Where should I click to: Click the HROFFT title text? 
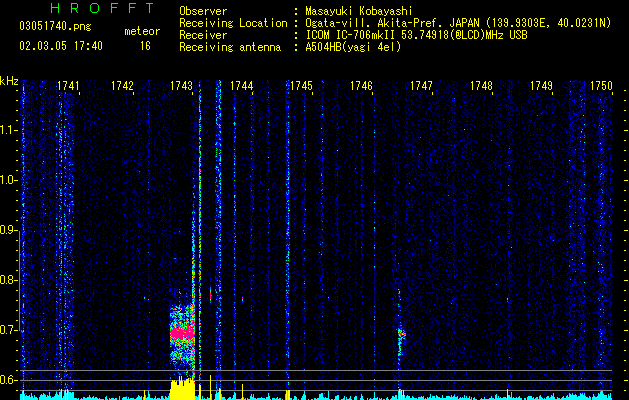tap(103, 8)
